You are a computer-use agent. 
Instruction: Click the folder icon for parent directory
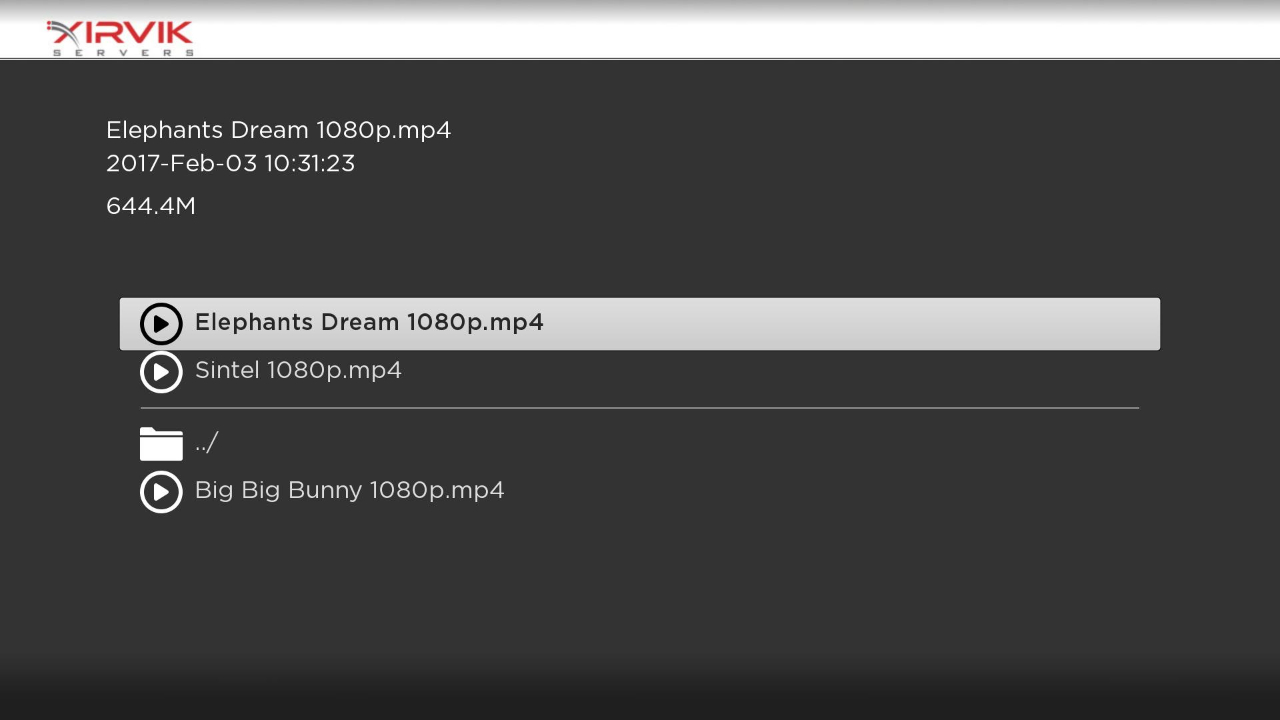tap(161, 443)
